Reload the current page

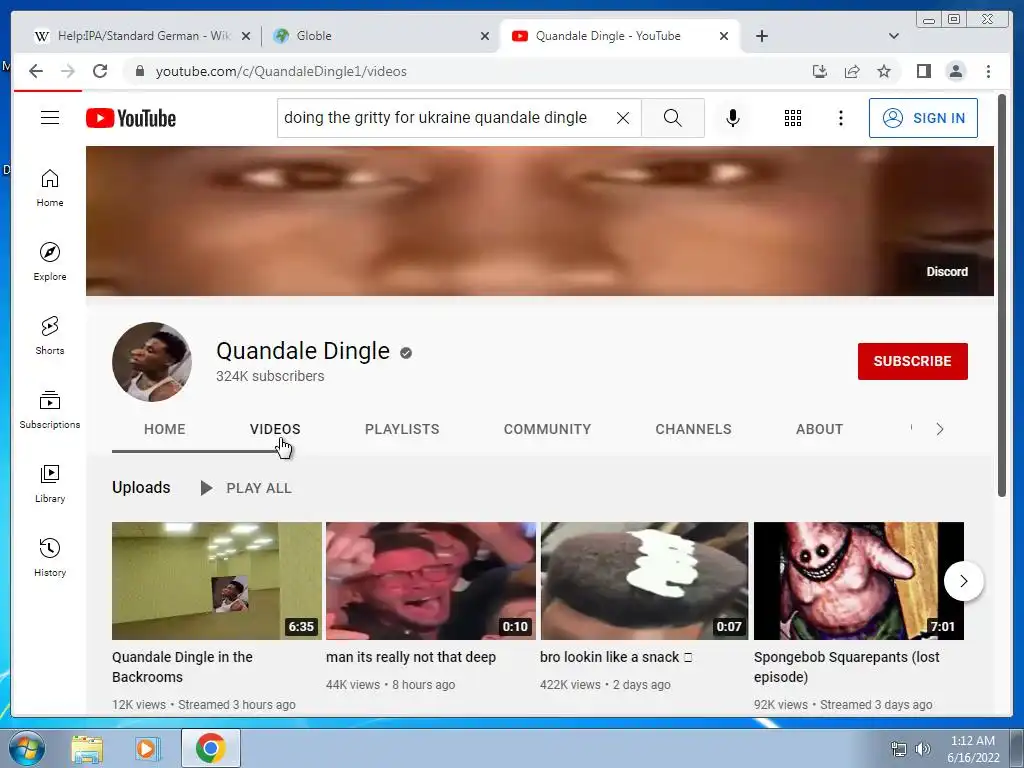pos(100,71)
